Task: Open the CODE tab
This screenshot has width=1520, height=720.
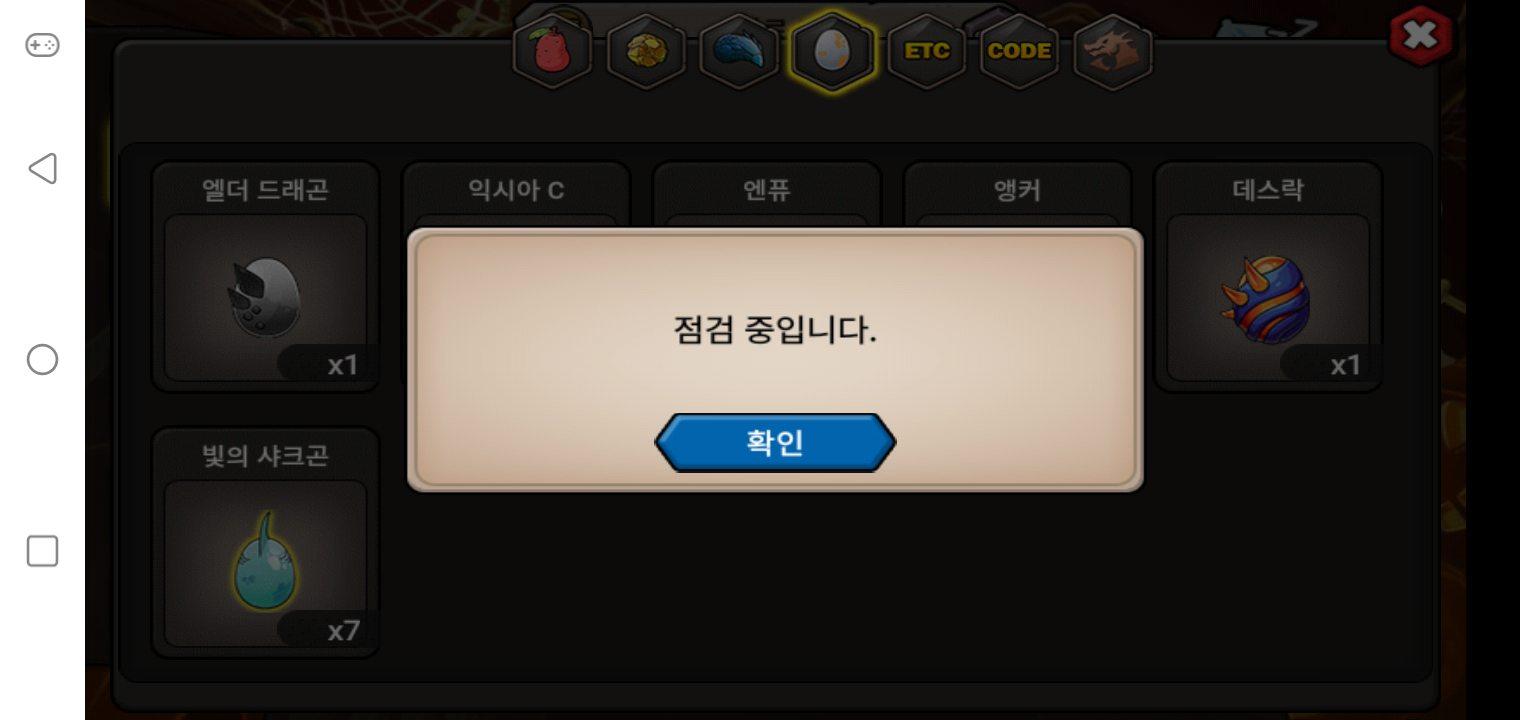Action: coord(1019,51)
